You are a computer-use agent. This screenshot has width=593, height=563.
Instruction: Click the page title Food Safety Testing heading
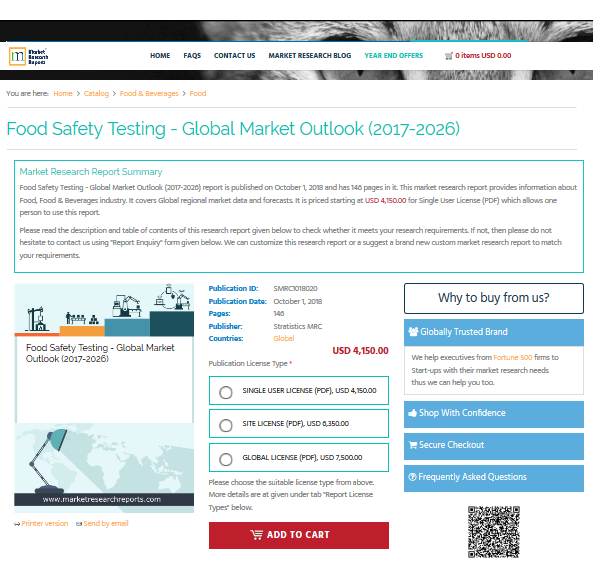tap(233, 129)
